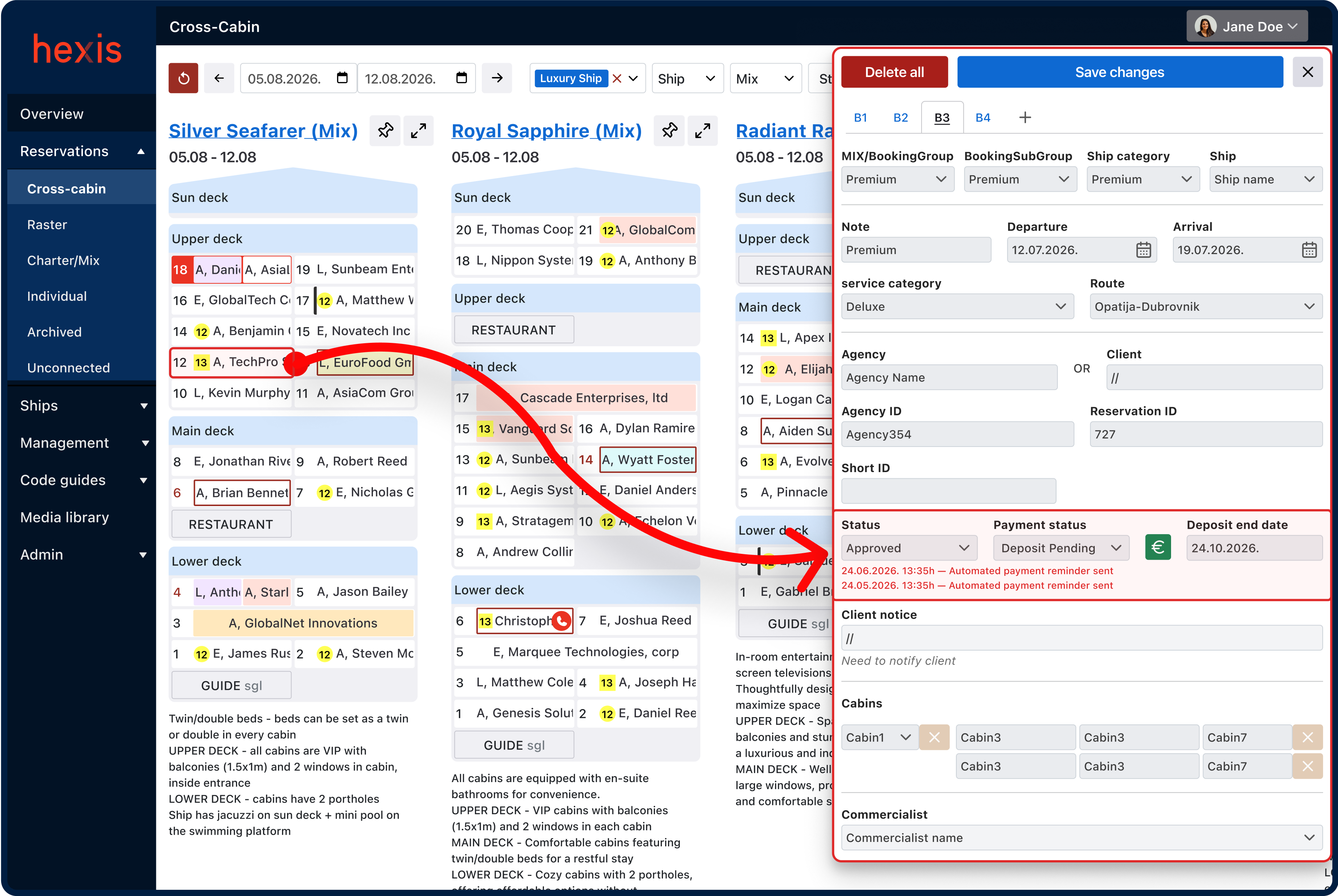
Task: Click the green euro payment icon
Action: tap(1158, 547)
